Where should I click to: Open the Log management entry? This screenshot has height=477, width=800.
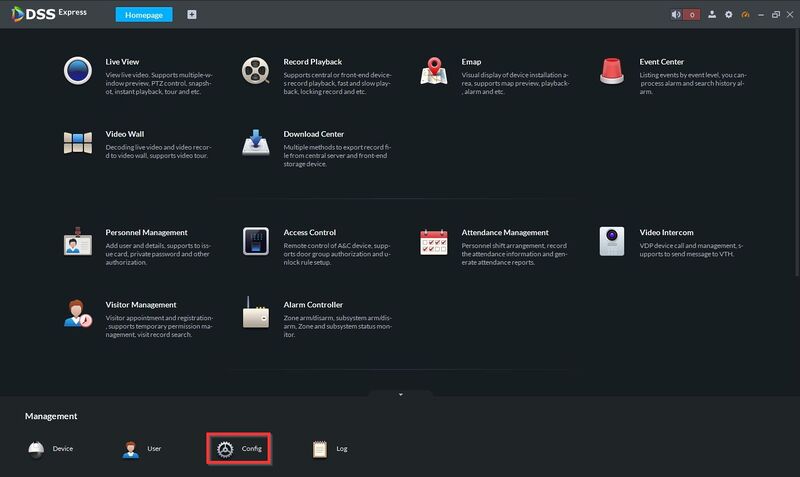(330, 449)
